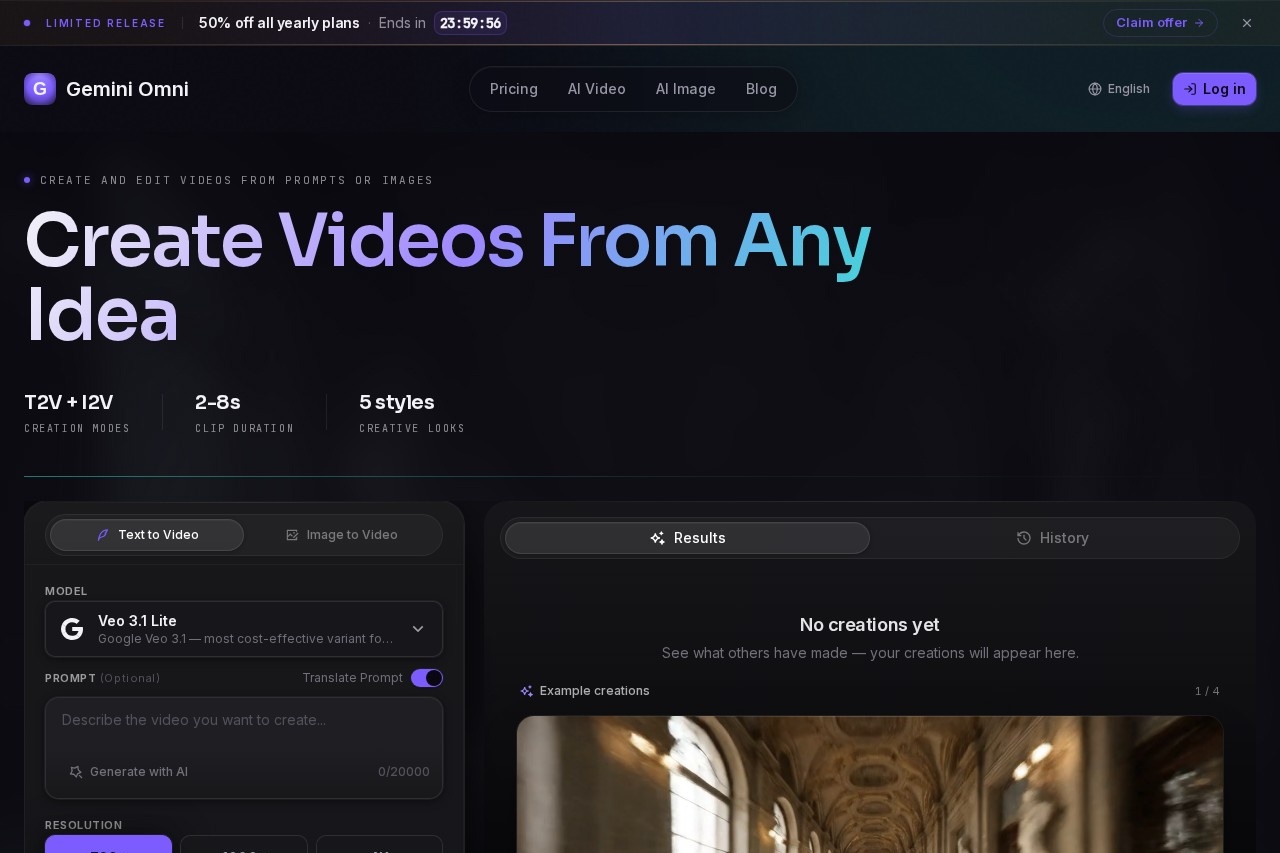Screen dimensions: 1280x853
Task: Click the Gemini Omni G logo
Action: click(x=40, y=89)
